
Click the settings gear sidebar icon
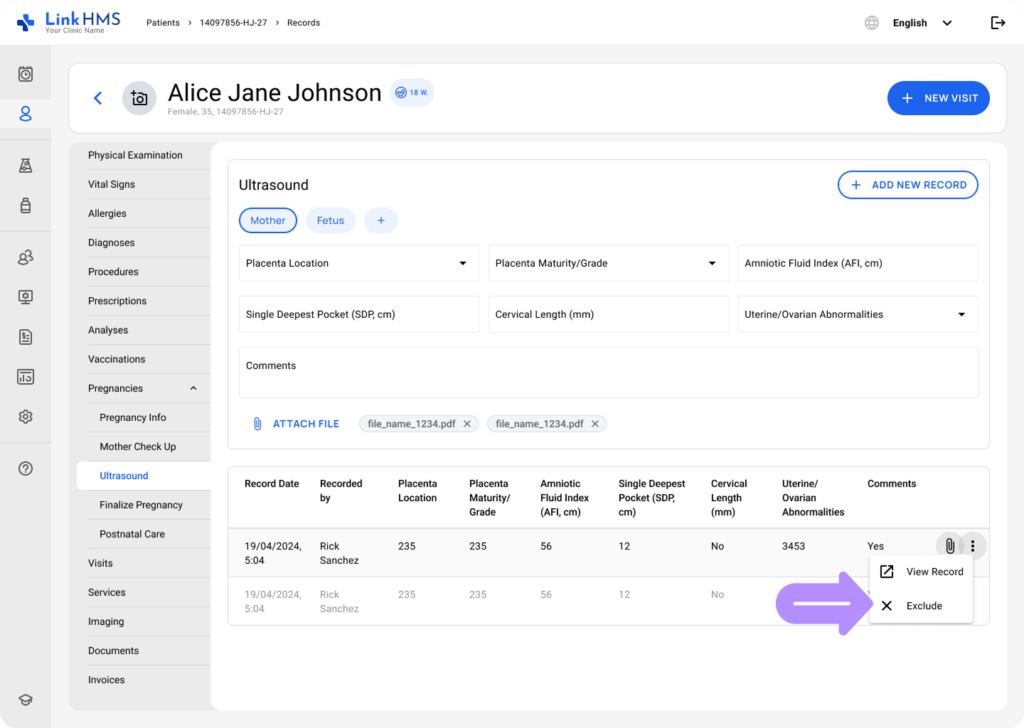(26, 417)
